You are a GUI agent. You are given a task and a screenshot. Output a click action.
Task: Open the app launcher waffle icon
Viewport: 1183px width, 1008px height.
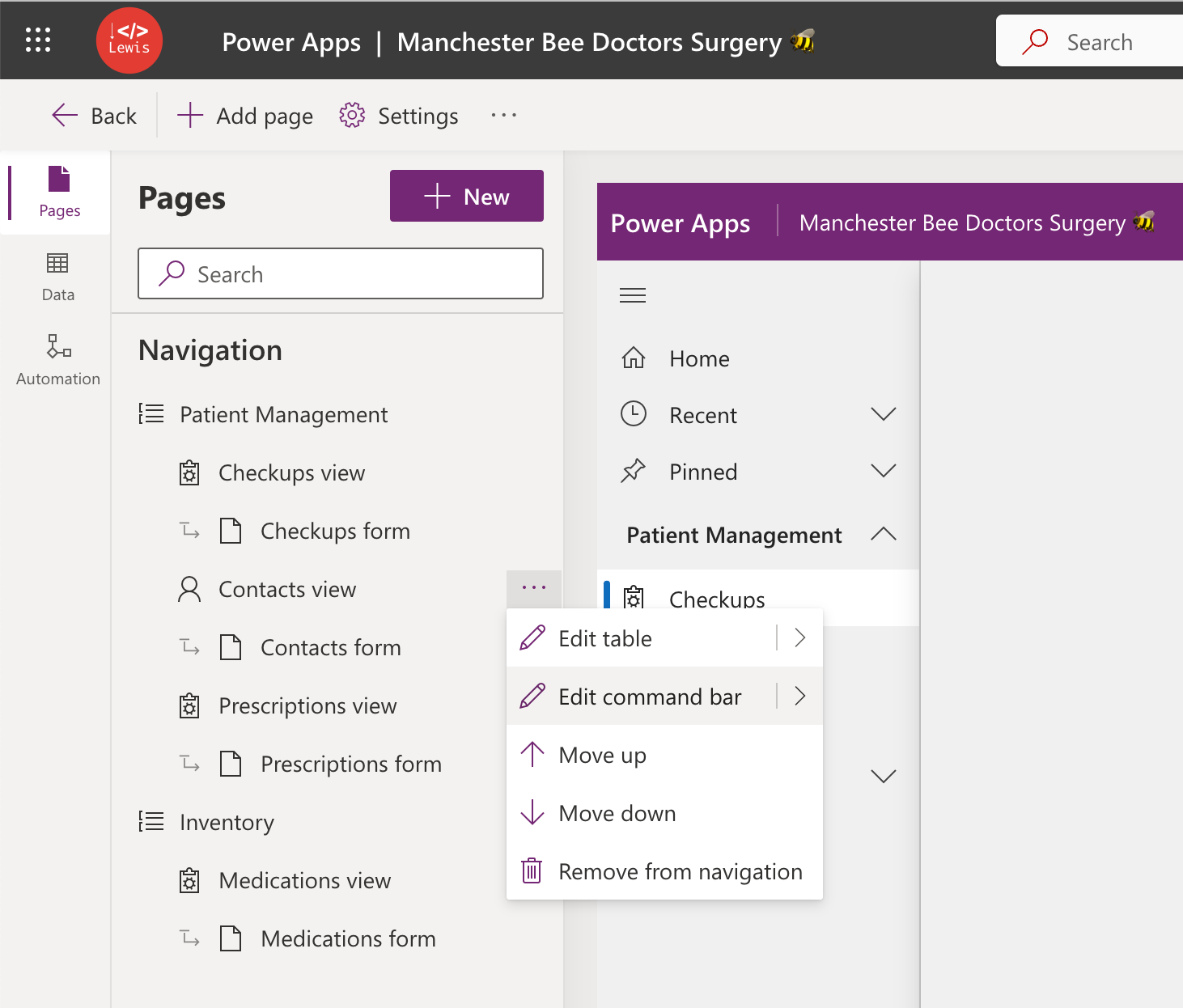click(x=38, y=40)
